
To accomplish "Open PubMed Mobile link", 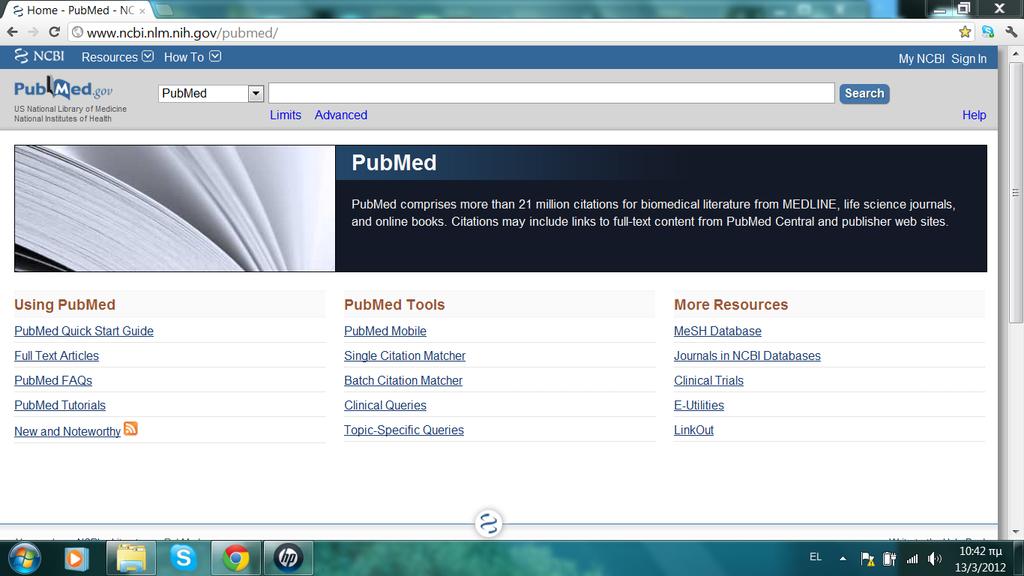I will tap(385, 331).
